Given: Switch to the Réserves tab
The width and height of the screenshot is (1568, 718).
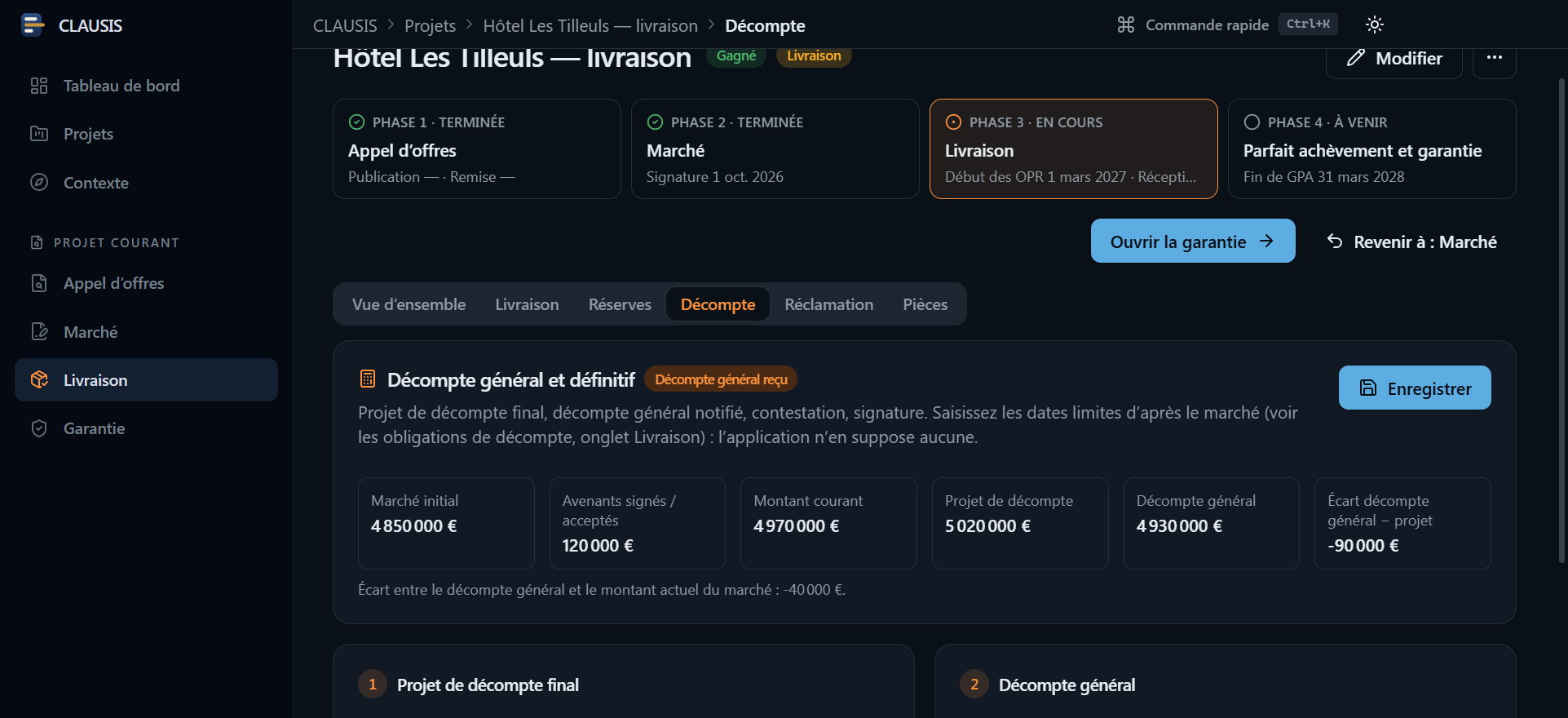Looking at the screenshot, I should click(620, 304).
